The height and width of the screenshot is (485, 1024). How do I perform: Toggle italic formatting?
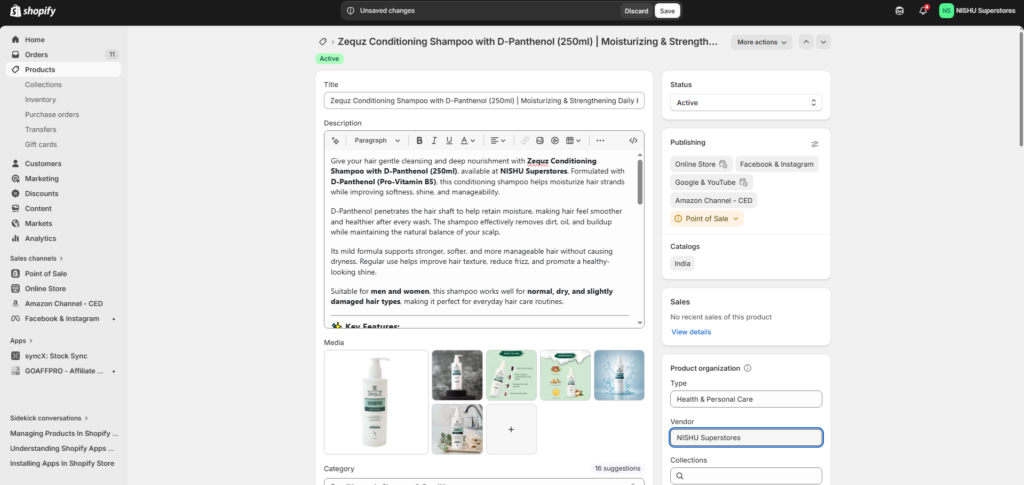[x=434, y=140]
